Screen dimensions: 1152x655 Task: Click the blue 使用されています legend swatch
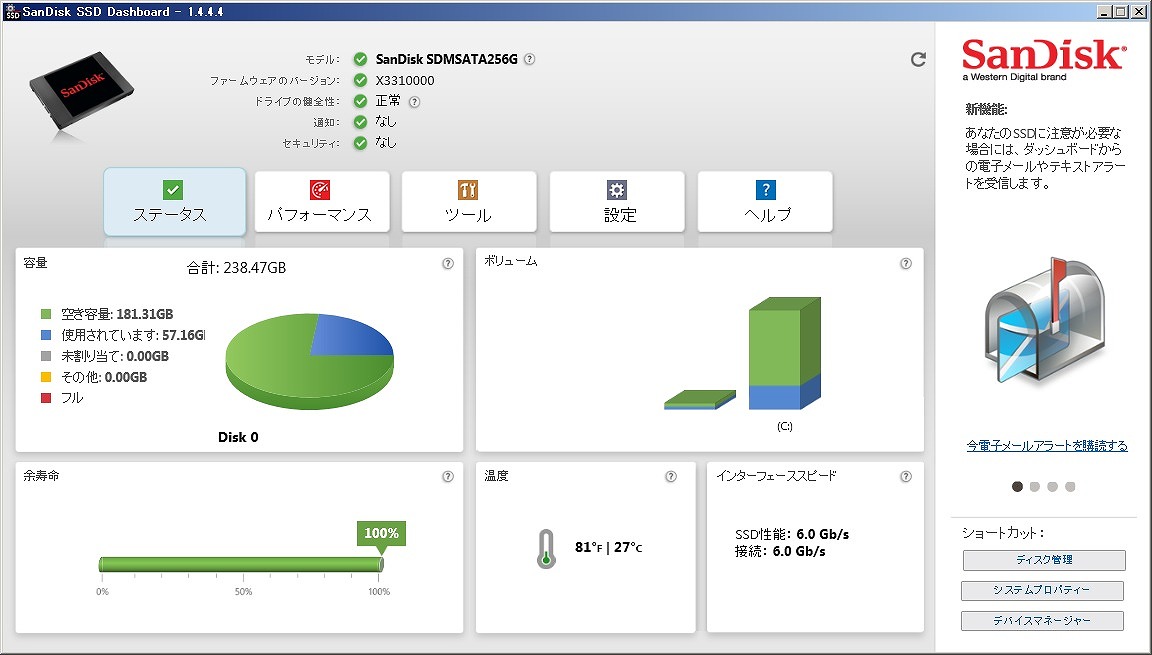coord(46,335)
